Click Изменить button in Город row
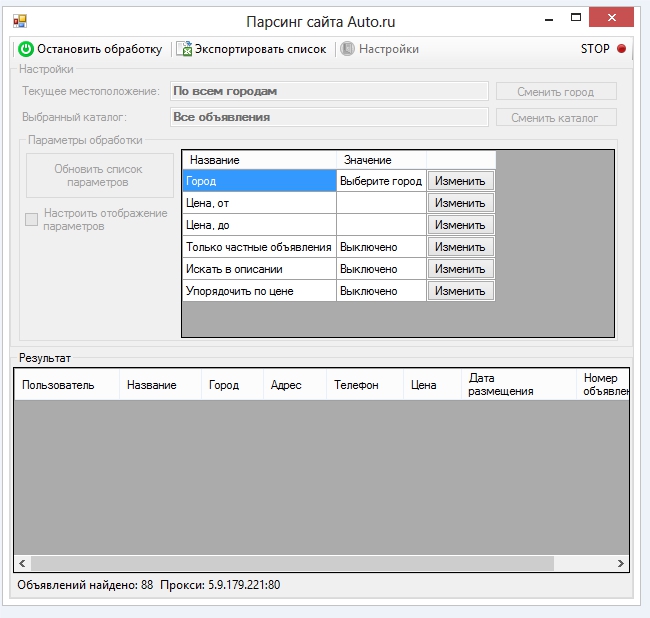The image size is (650, 618). click(x=461, y=181)
